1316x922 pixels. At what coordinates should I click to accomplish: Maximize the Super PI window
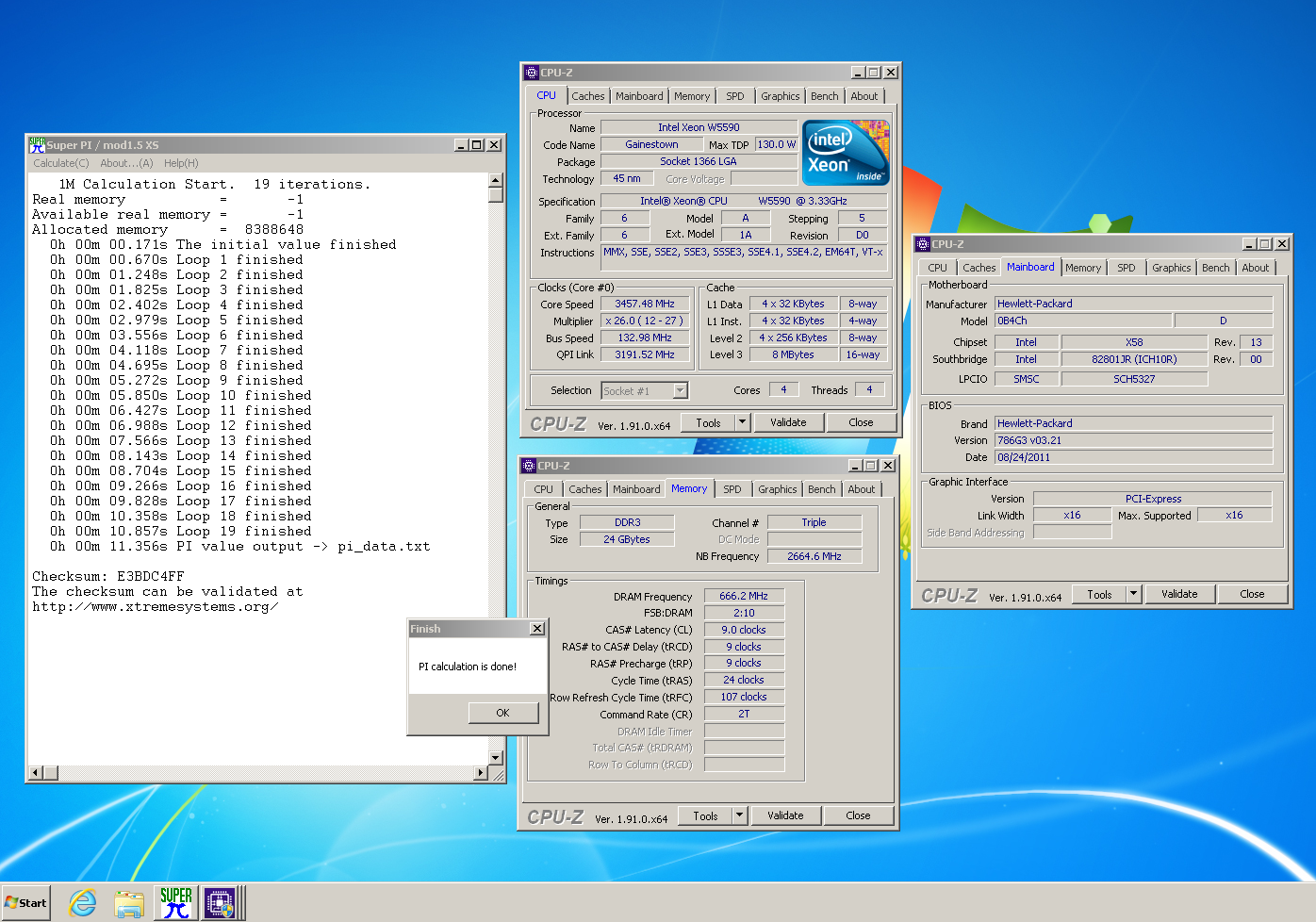pos(477,145)
